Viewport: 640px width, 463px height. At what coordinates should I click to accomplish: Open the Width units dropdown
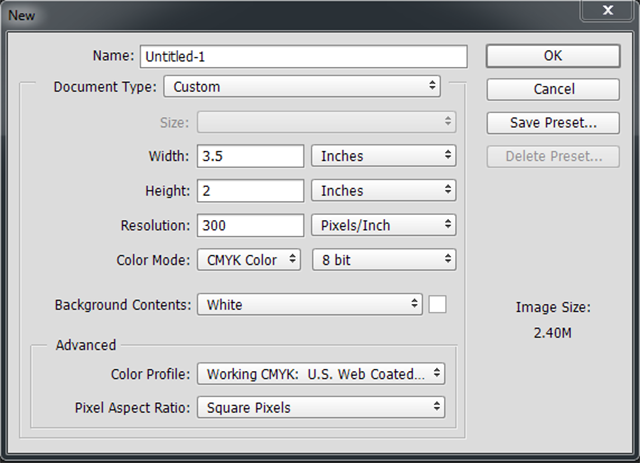(x=384, y=156)
